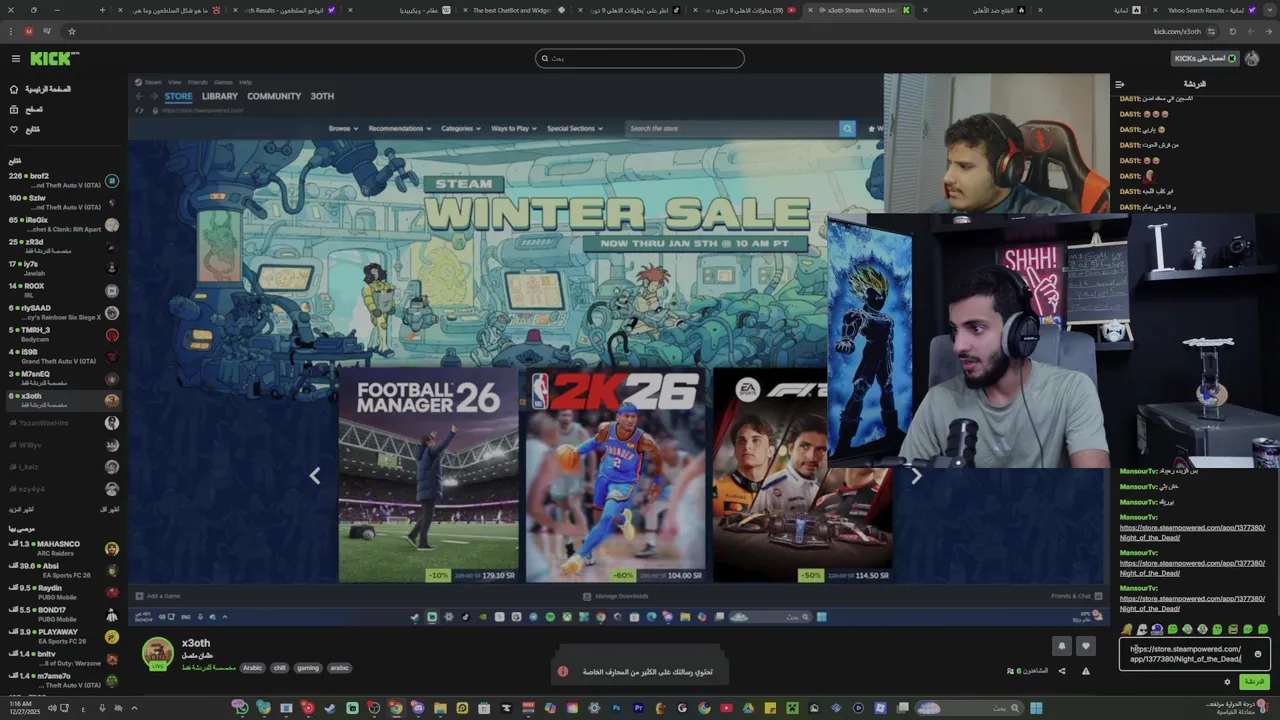The image size is (1280, 720).
Task: Open first MansourTv Steam store link
Action: tap(1192, 533)
